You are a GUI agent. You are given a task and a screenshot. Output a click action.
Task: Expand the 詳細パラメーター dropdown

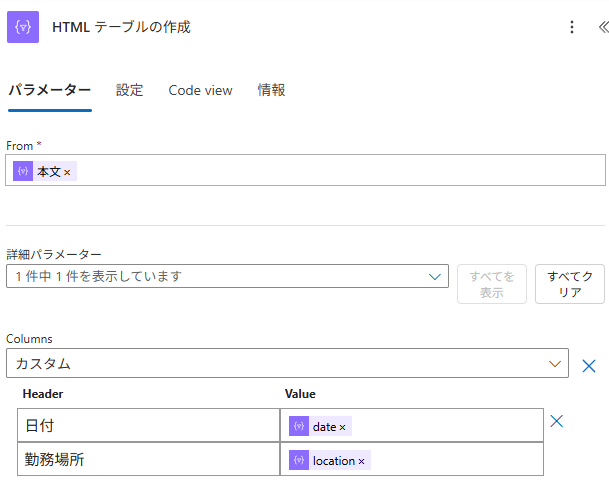(x=435, y=276)
